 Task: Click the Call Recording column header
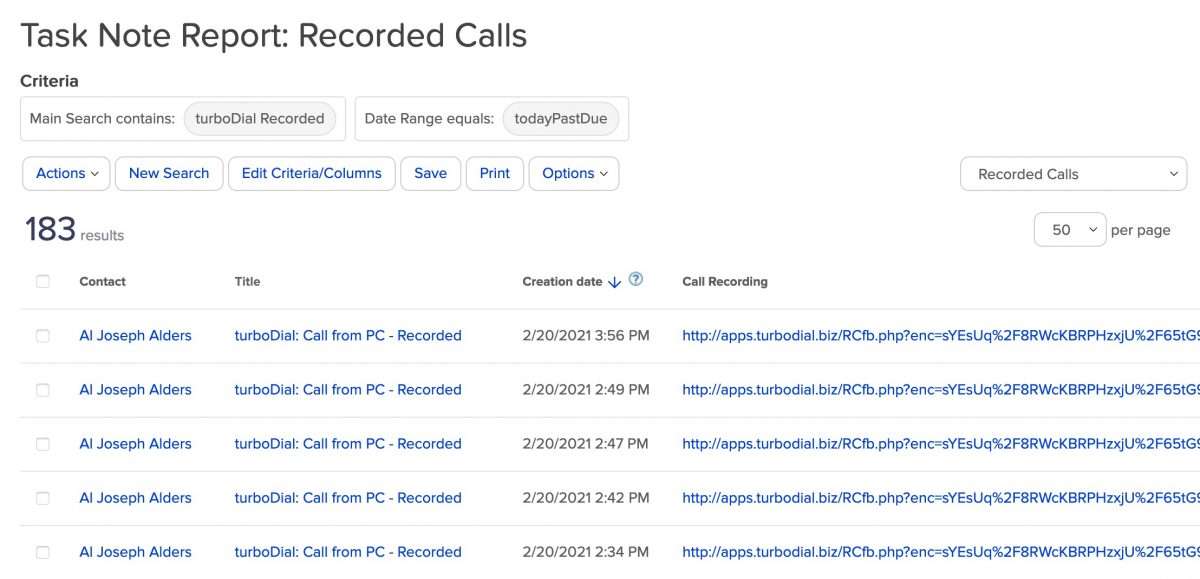click(725, 282)
